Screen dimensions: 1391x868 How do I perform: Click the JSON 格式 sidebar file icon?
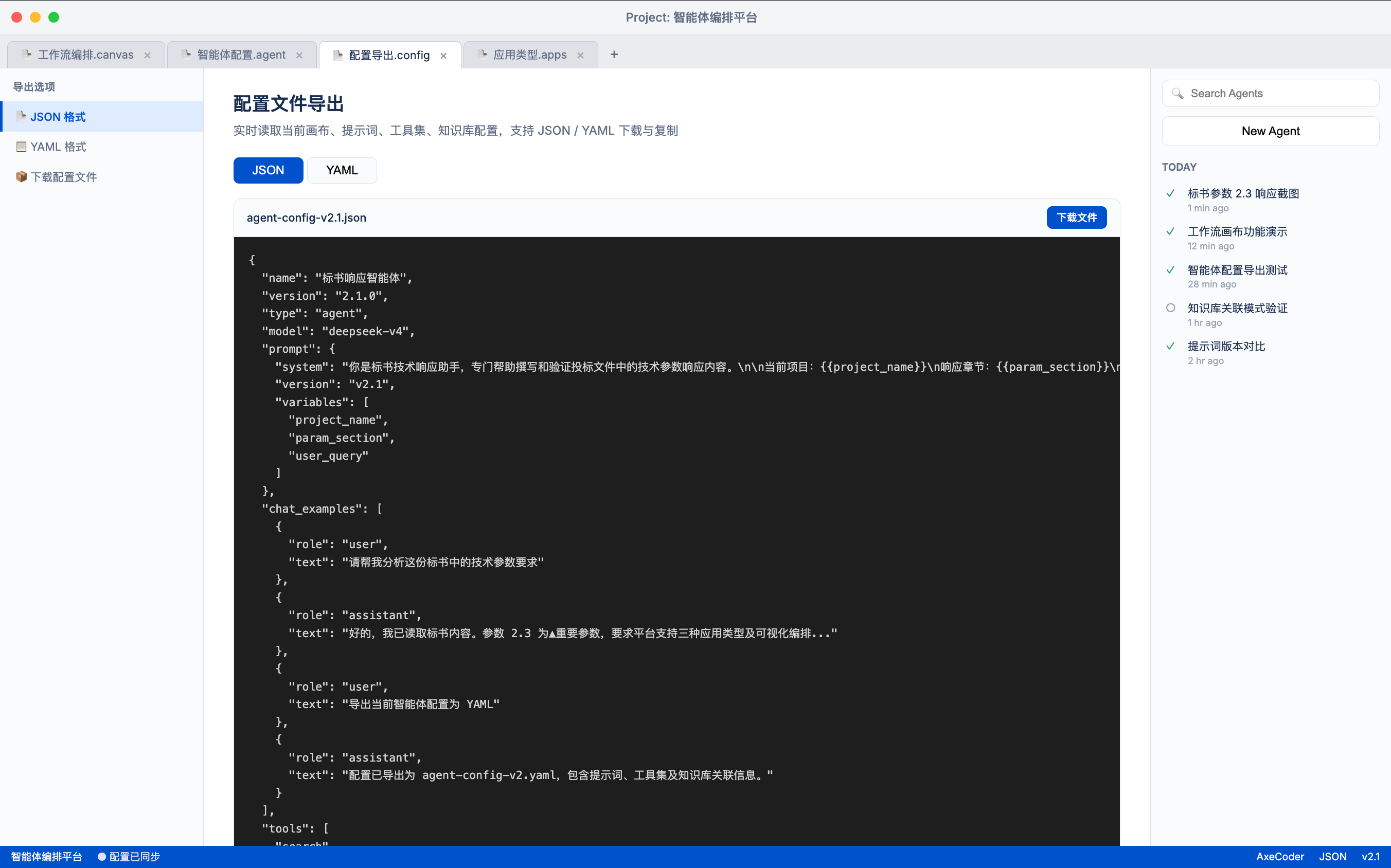(x=21, y=117)
